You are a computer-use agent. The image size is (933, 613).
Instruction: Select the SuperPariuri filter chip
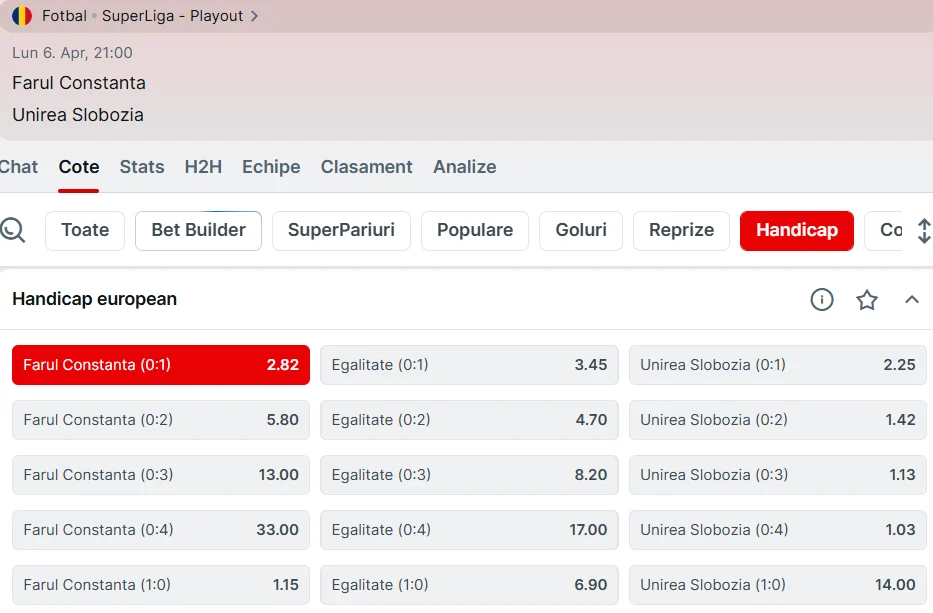(x=341, y=230)
